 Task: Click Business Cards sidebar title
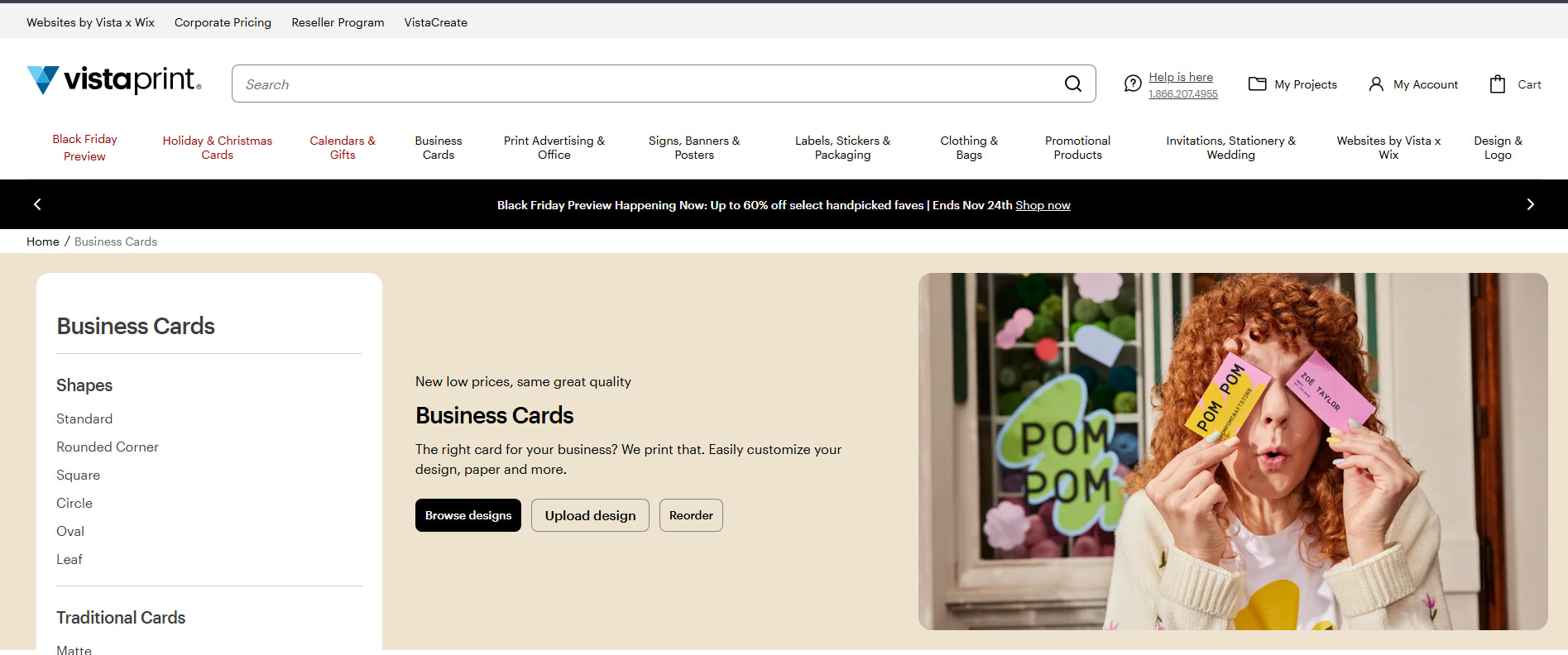click(x=136, y=326)
